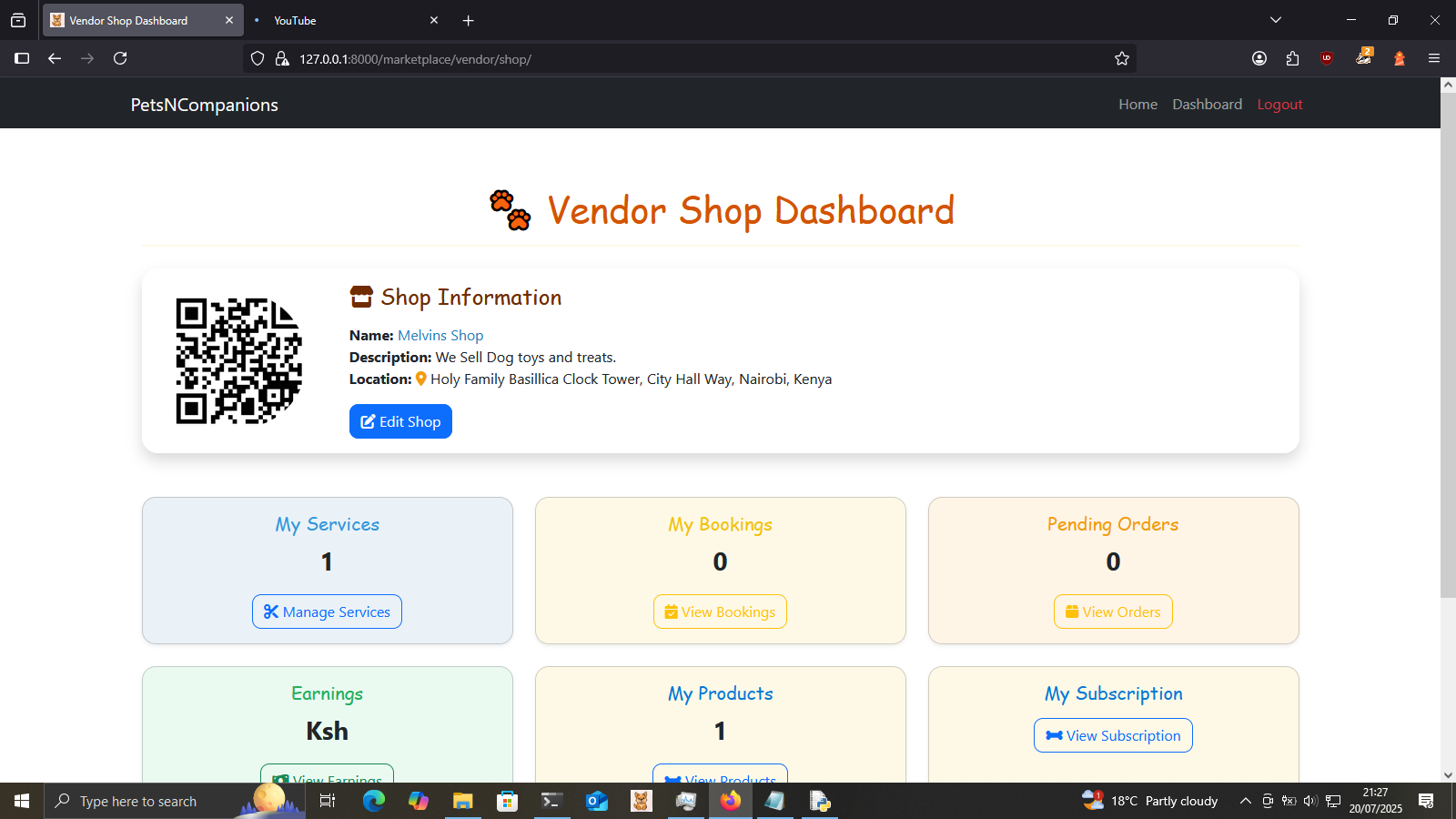Open the weather widget showing 18°C

pos(1150,801)
